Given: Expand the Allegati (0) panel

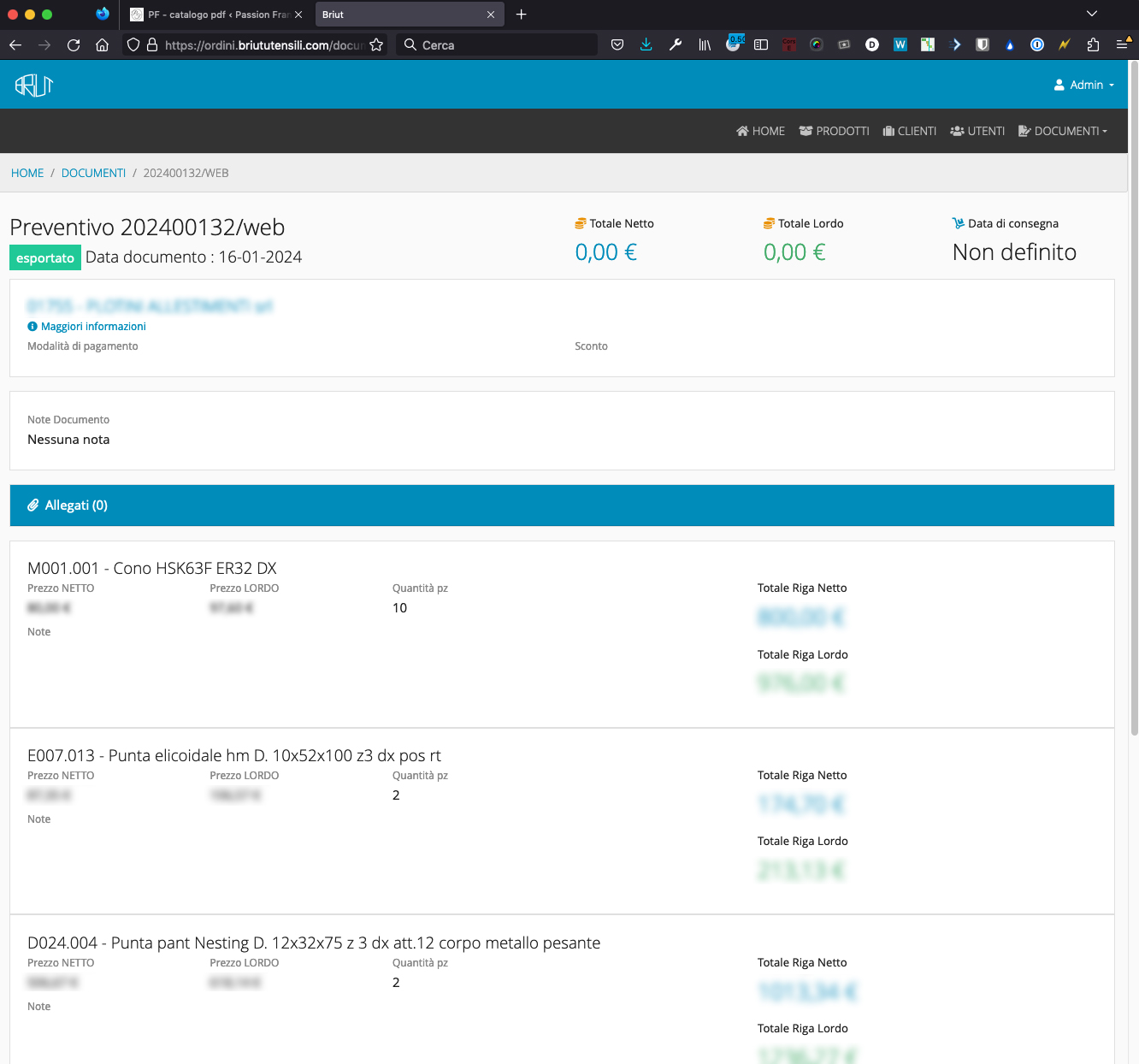Looking at the screenshot, I should point(562,505).
